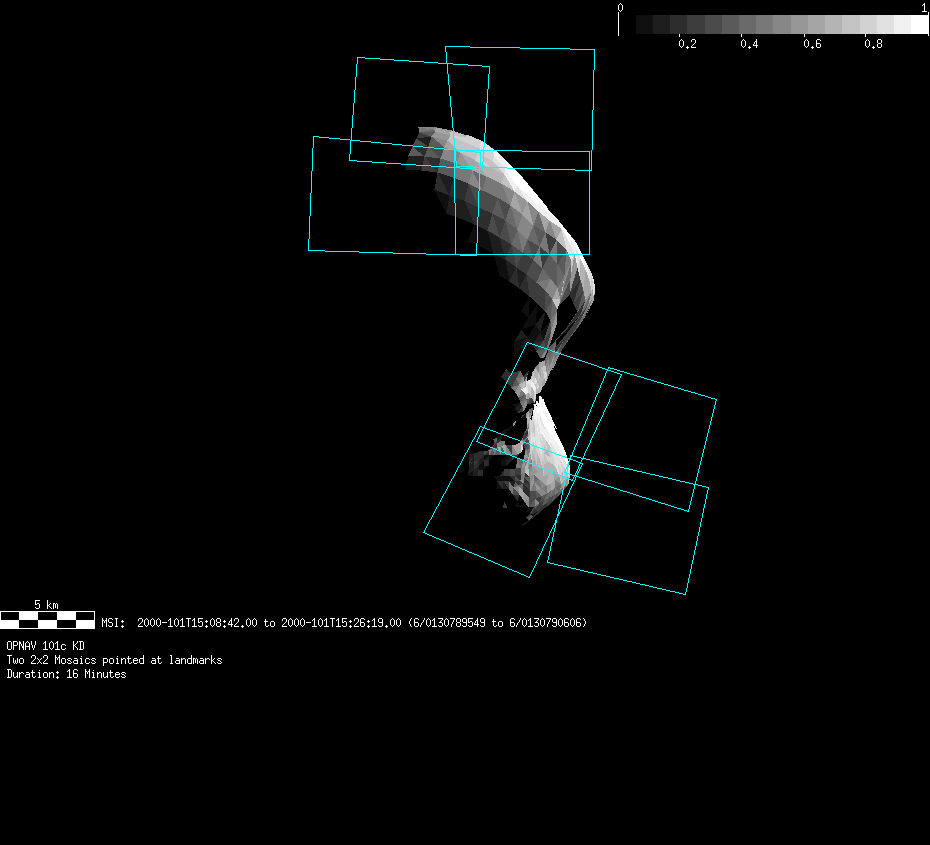Click the 0 label left of colorbar
The width and height of the screenshot is (930, 845).
pyautogui.click(x=620, y=8)
